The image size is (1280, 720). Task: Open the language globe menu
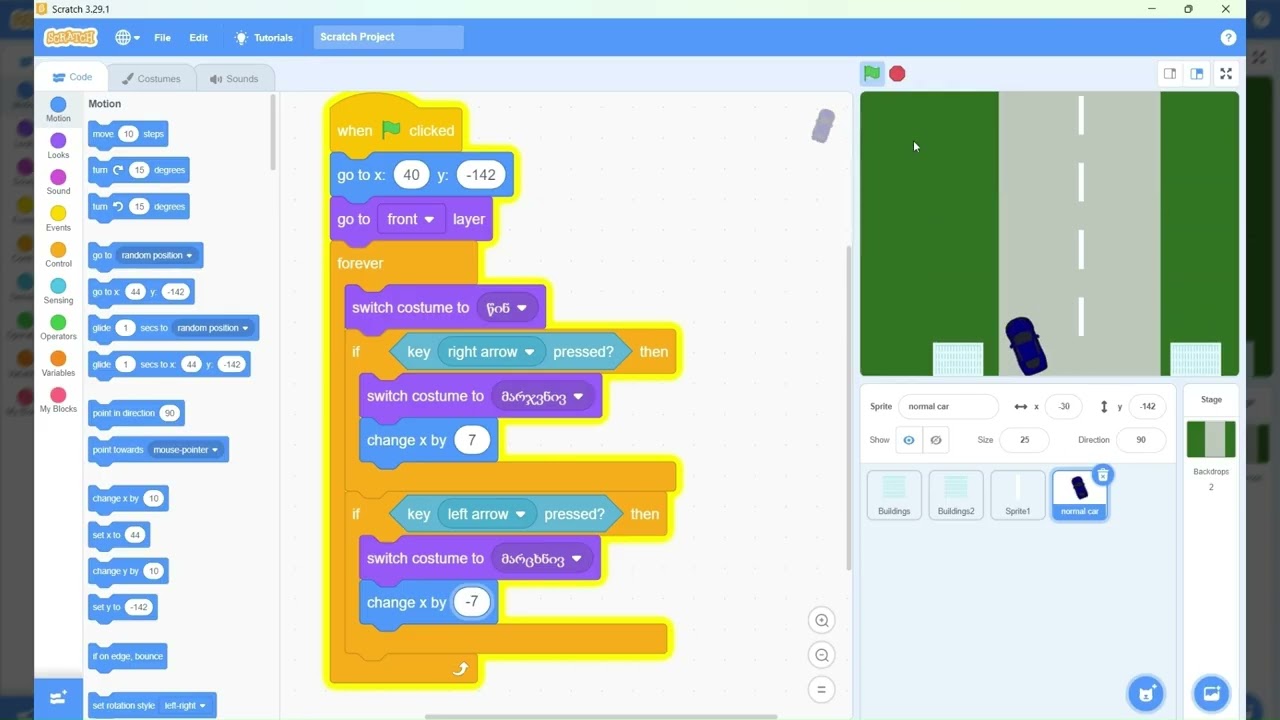pos(127,37)
